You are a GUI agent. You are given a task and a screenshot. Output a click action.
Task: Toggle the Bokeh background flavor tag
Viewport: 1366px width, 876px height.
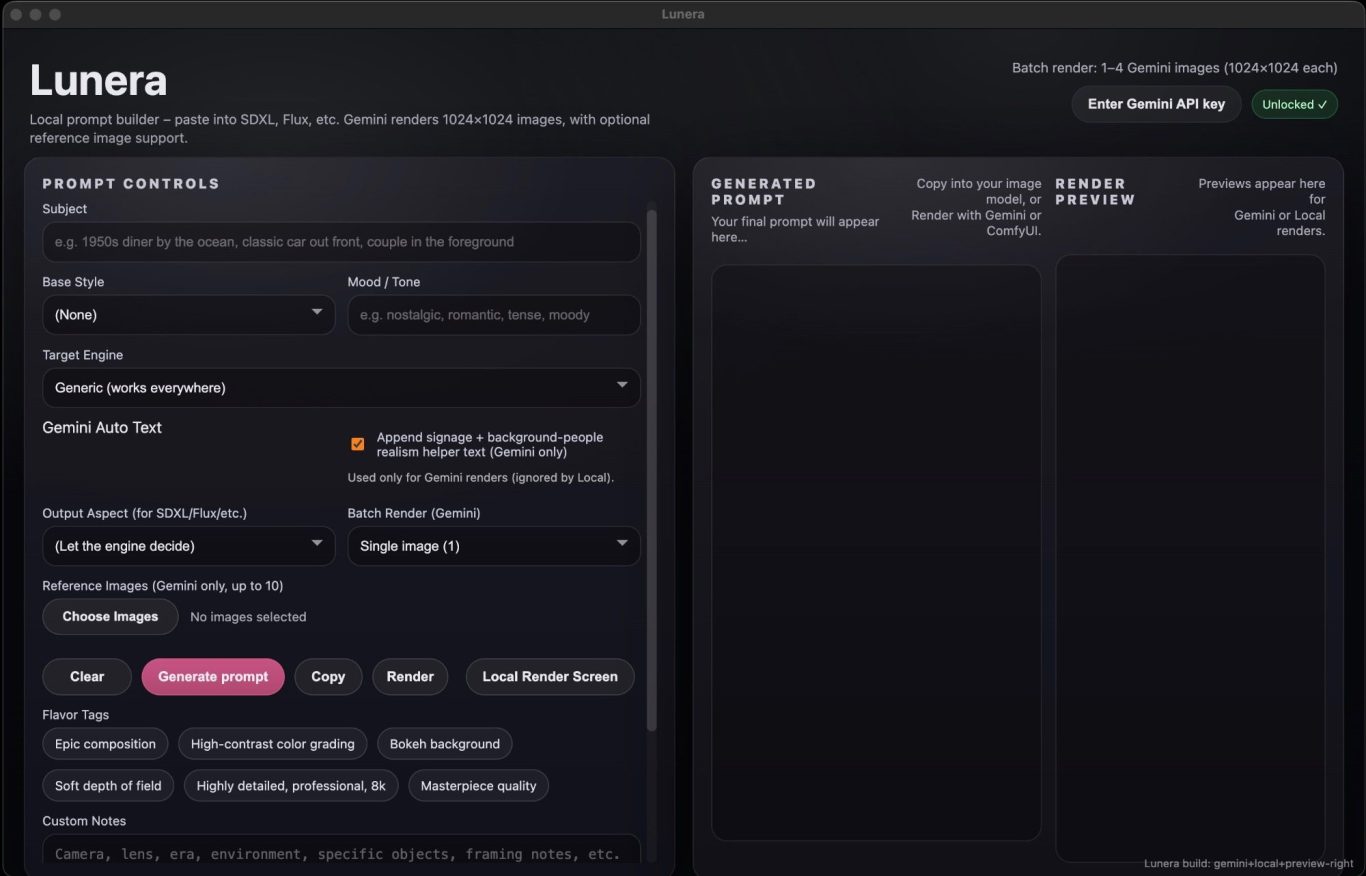click(444, 744)
